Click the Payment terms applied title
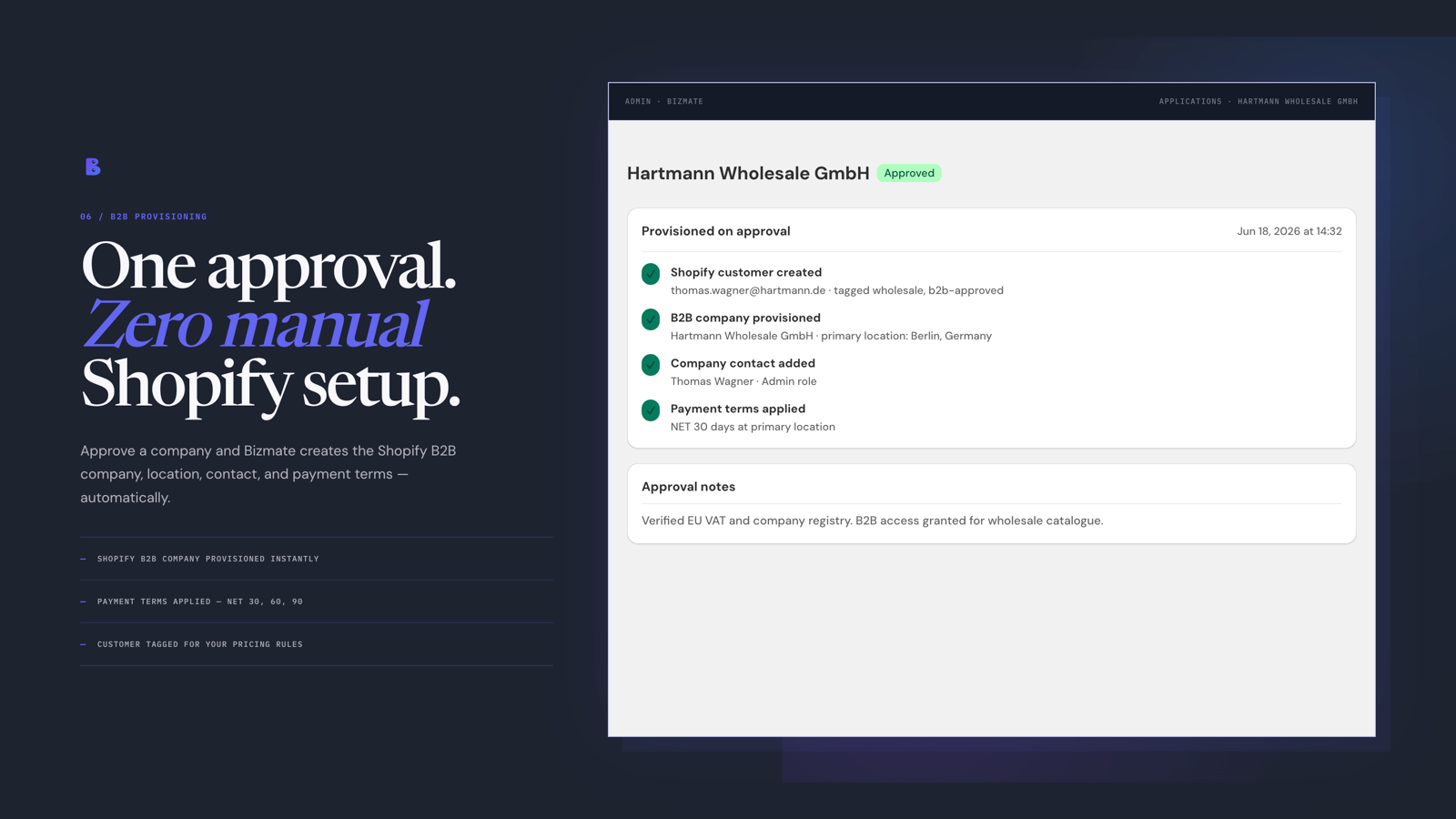The height and width of the screenshot is (819, 1456). click(738, 409)
